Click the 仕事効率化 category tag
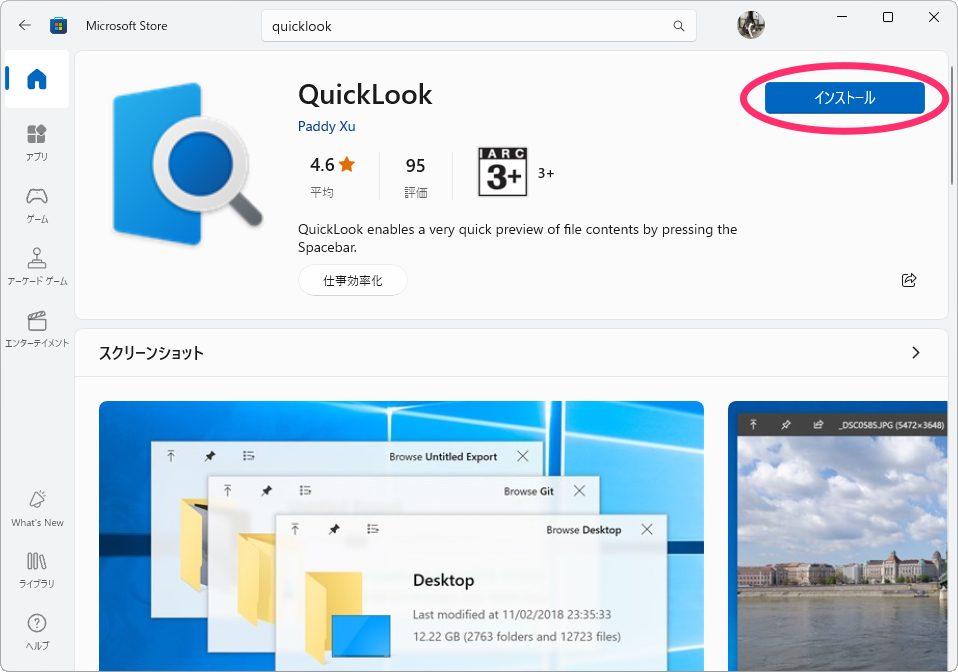The width and height of the screenshot is (958, 672). pyautogui.click(x=353, y=280)
